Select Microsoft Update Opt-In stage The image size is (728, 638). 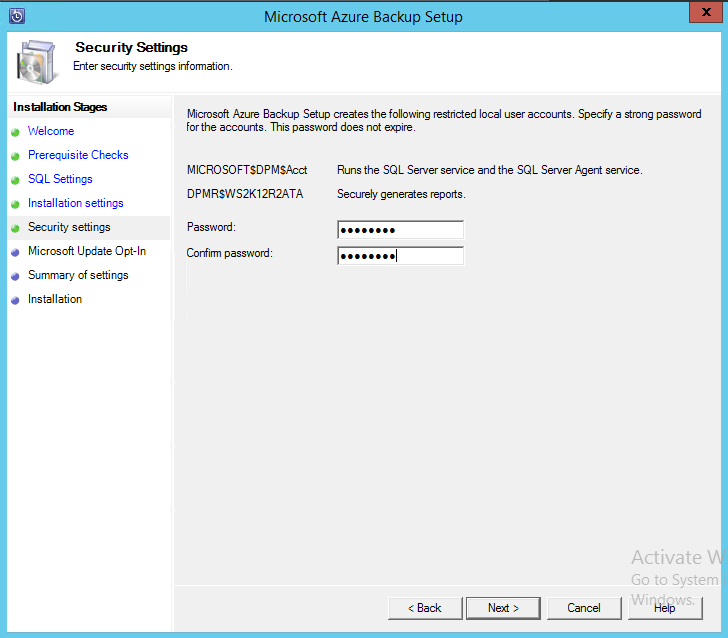click(87, 251)
